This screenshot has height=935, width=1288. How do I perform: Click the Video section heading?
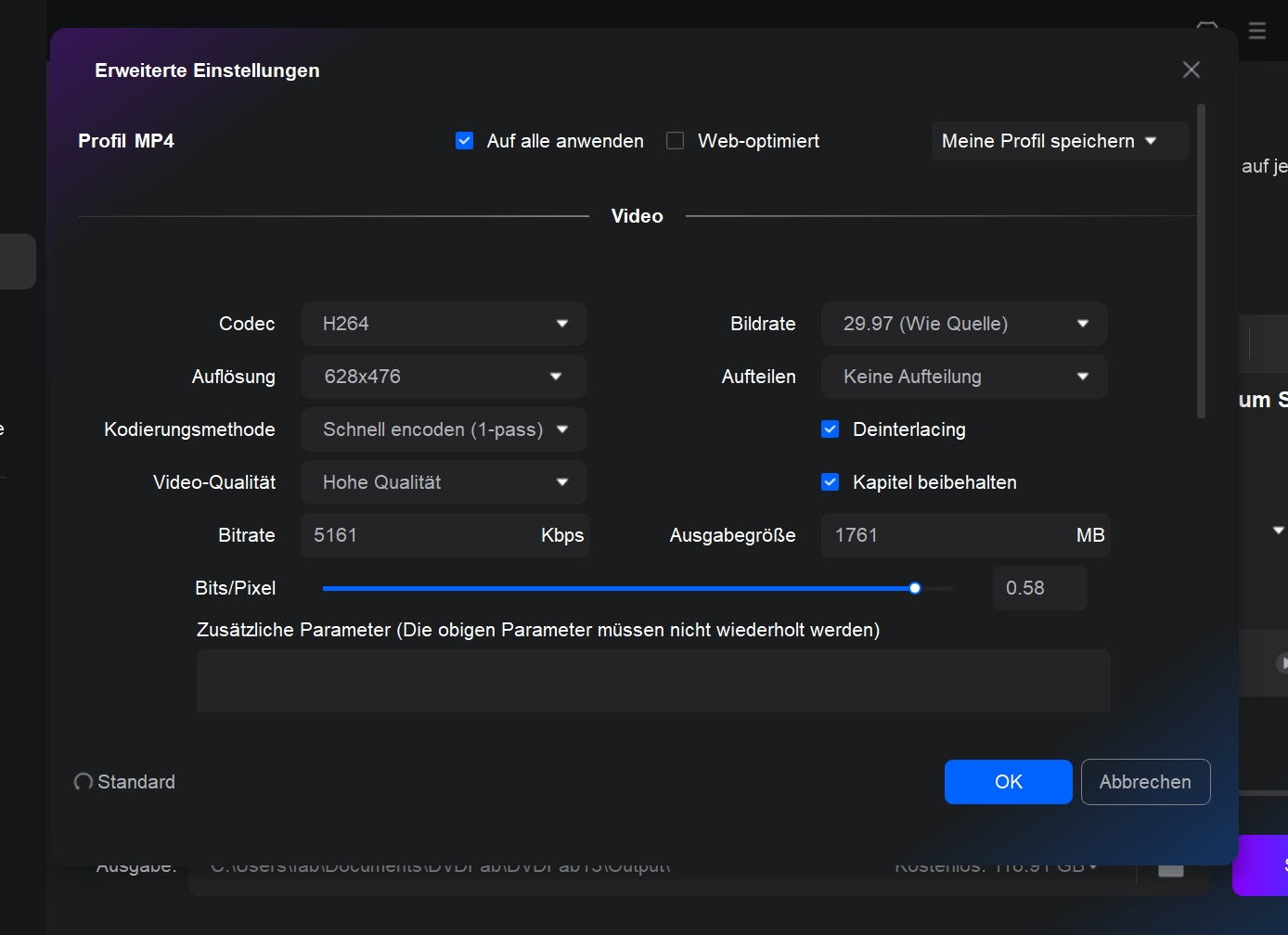638,216
